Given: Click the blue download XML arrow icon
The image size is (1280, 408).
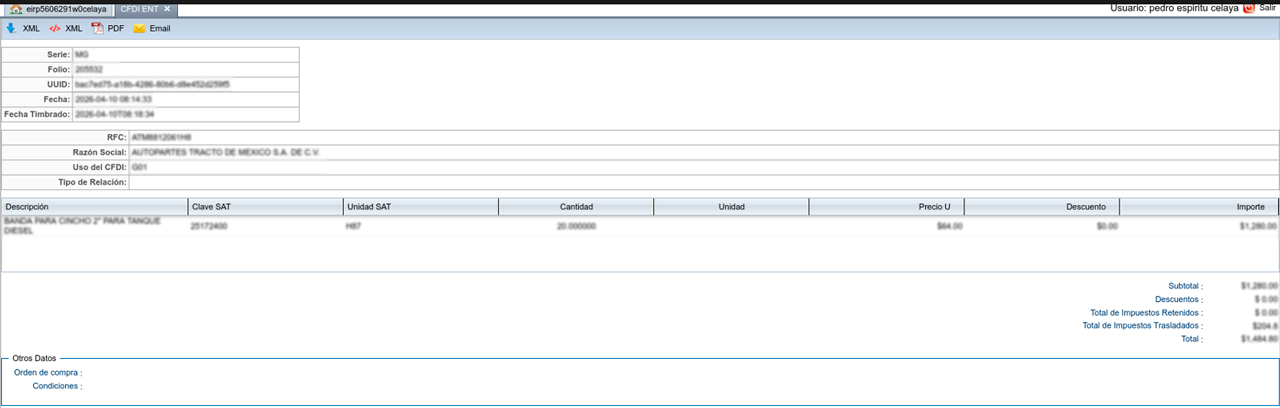Looking at the screenshot, I should 10,29.
